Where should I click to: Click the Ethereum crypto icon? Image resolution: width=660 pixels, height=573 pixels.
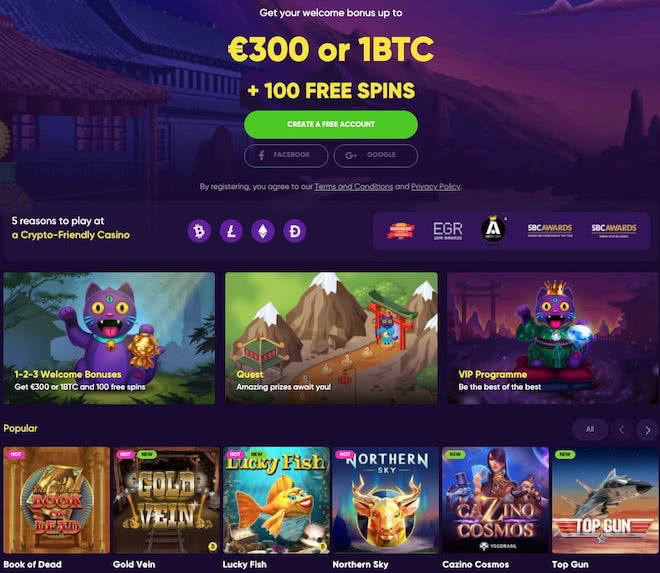coord(263,231)
